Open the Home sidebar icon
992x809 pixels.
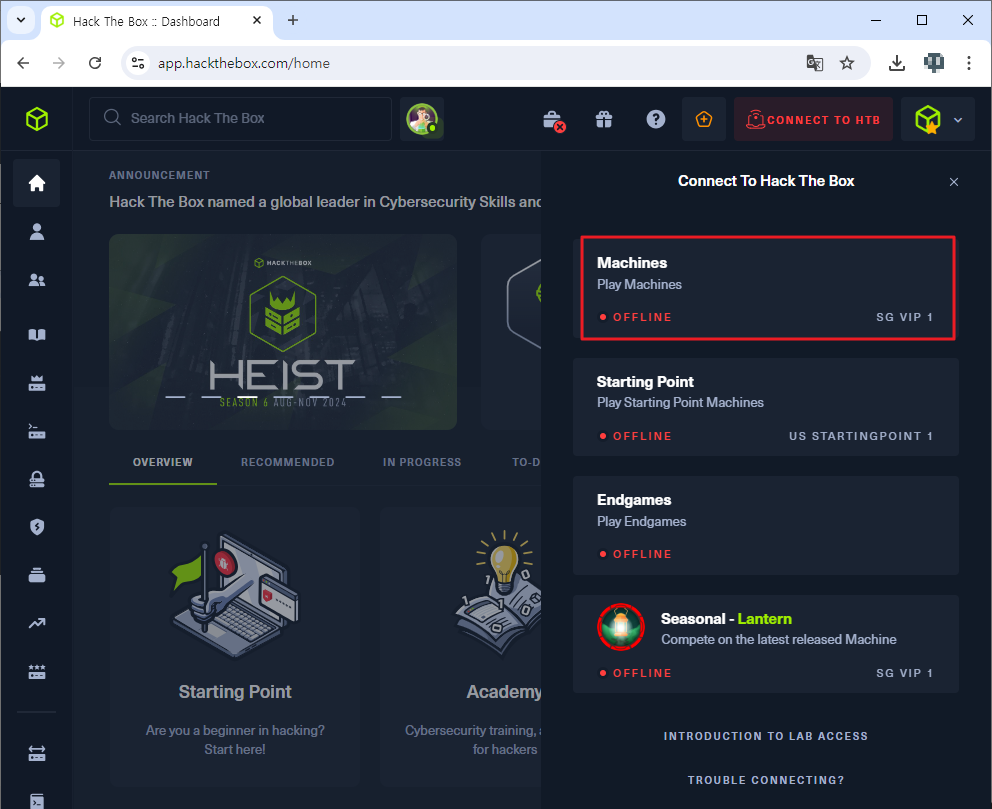pos(37,183)
